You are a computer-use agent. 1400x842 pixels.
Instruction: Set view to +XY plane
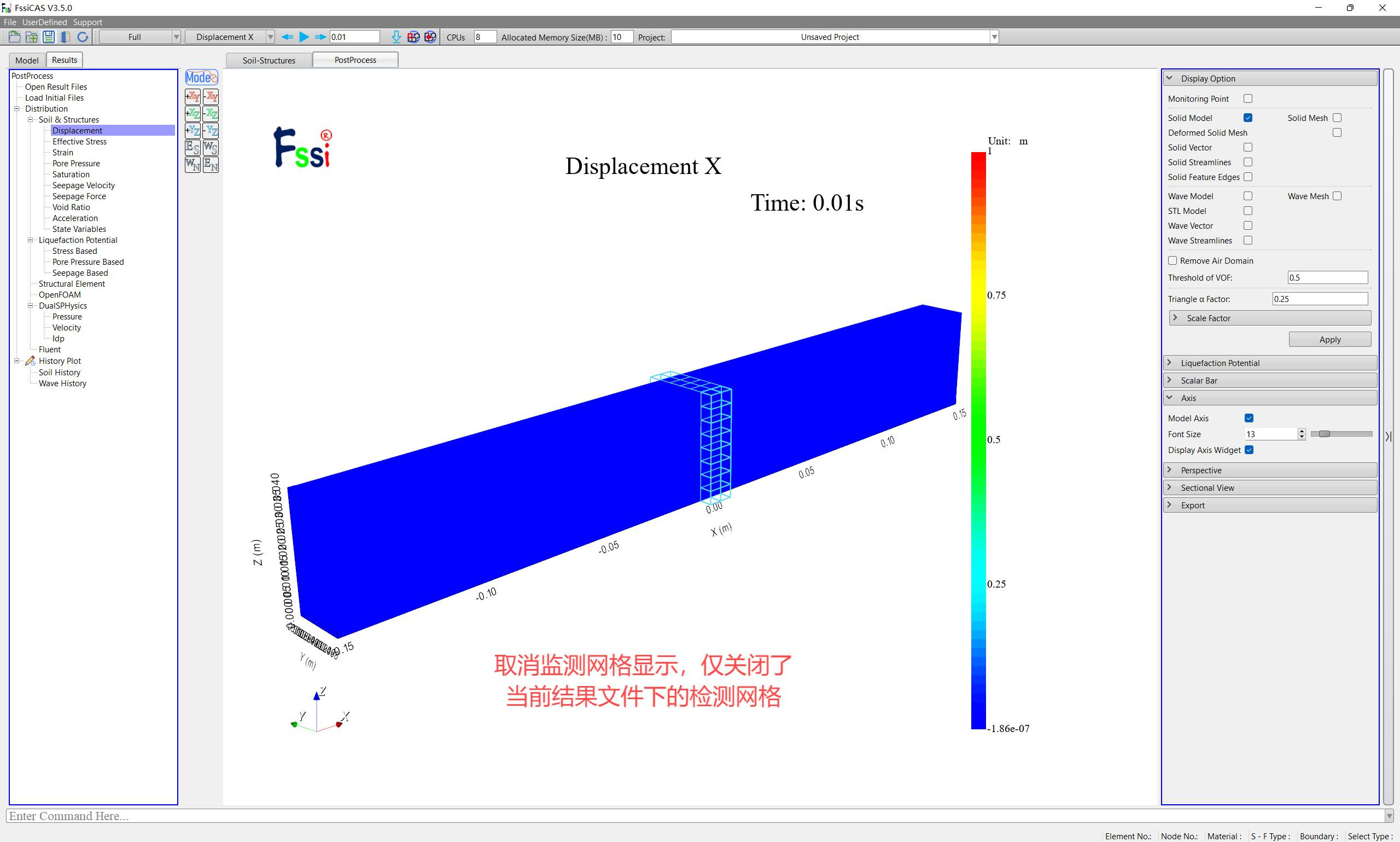pyautogui.click(x=193, y=96)
